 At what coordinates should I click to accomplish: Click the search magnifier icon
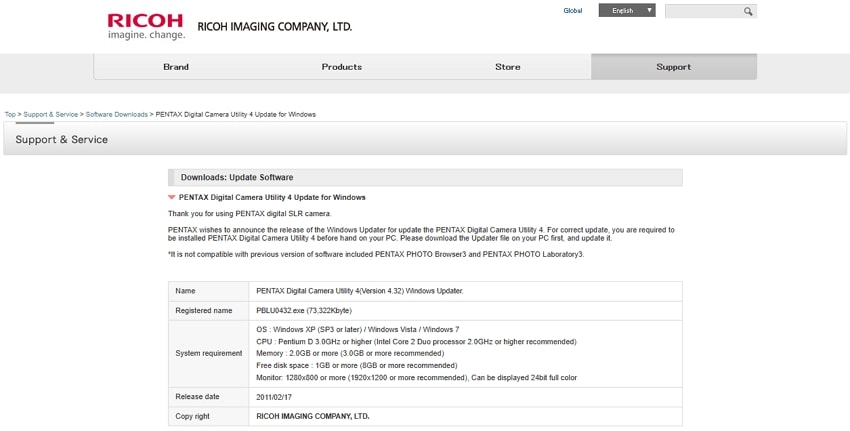pyautogui.click(x=748, y=11)
